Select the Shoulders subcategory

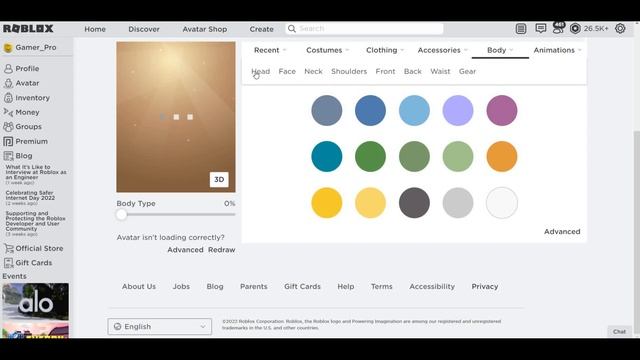pos(349,71)
